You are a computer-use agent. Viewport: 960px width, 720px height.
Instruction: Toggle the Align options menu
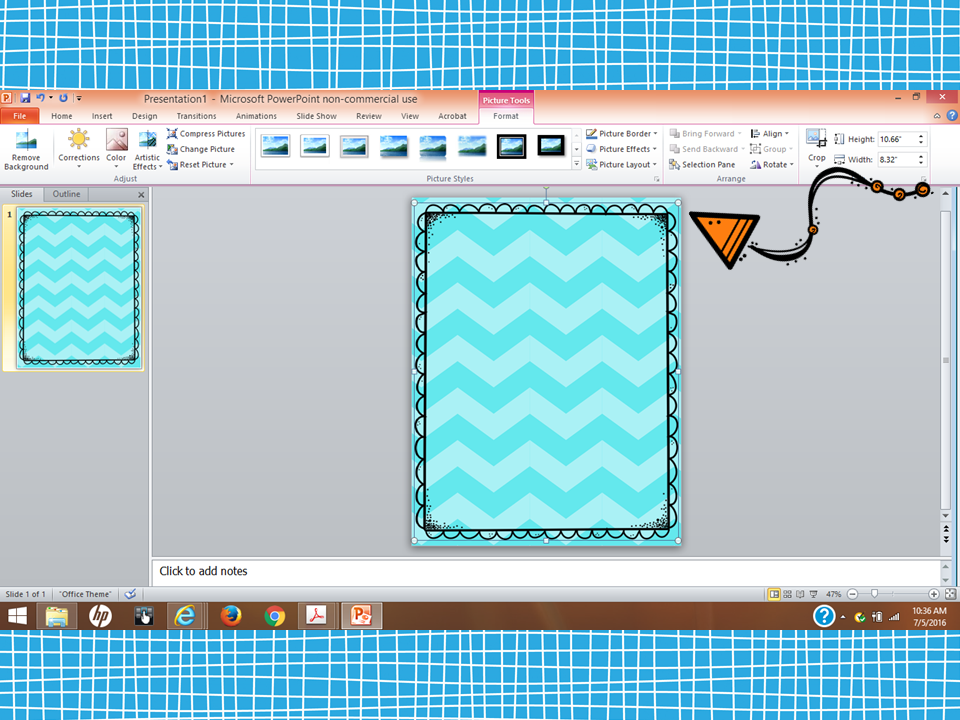(x=770, y=133)
